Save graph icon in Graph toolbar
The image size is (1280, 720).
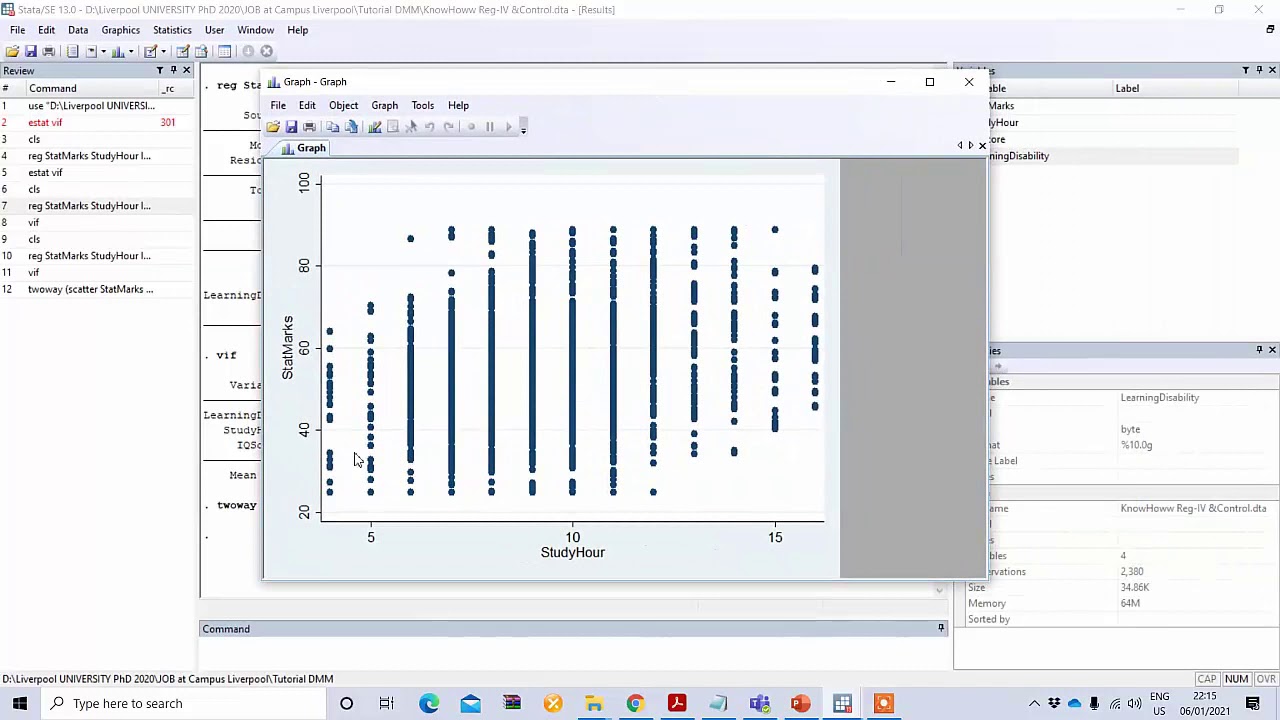point(291,127)
